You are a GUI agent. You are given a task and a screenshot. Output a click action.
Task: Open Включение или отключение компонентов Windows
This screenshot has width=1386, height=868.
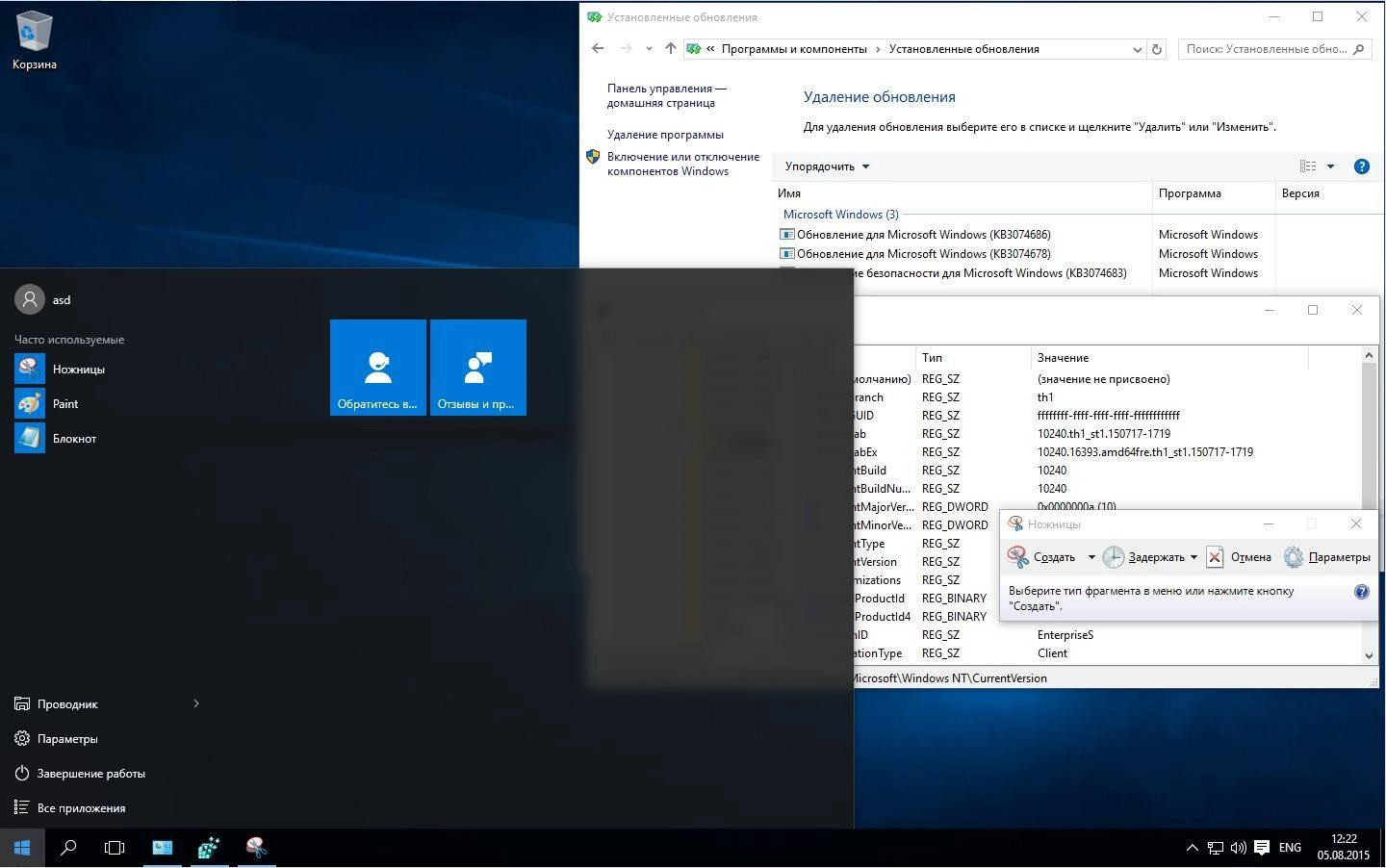coord(682,164)
